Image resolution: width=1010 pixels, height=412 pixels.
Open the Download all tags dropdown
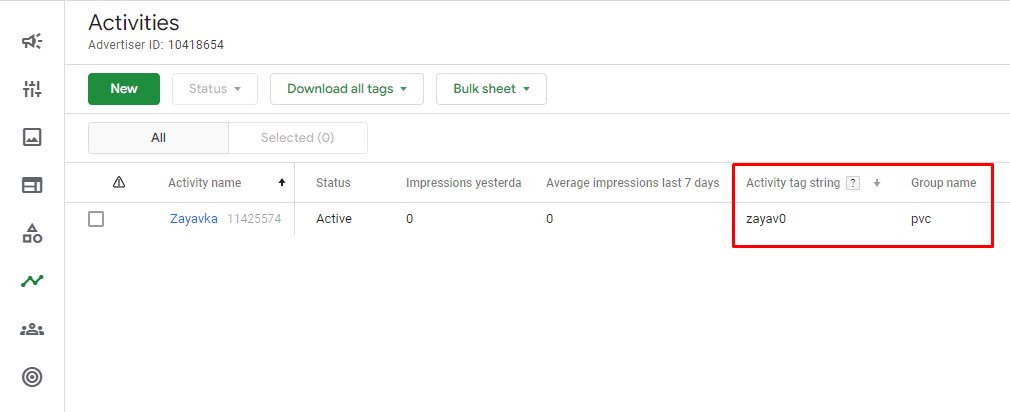(x=347, y=89)
